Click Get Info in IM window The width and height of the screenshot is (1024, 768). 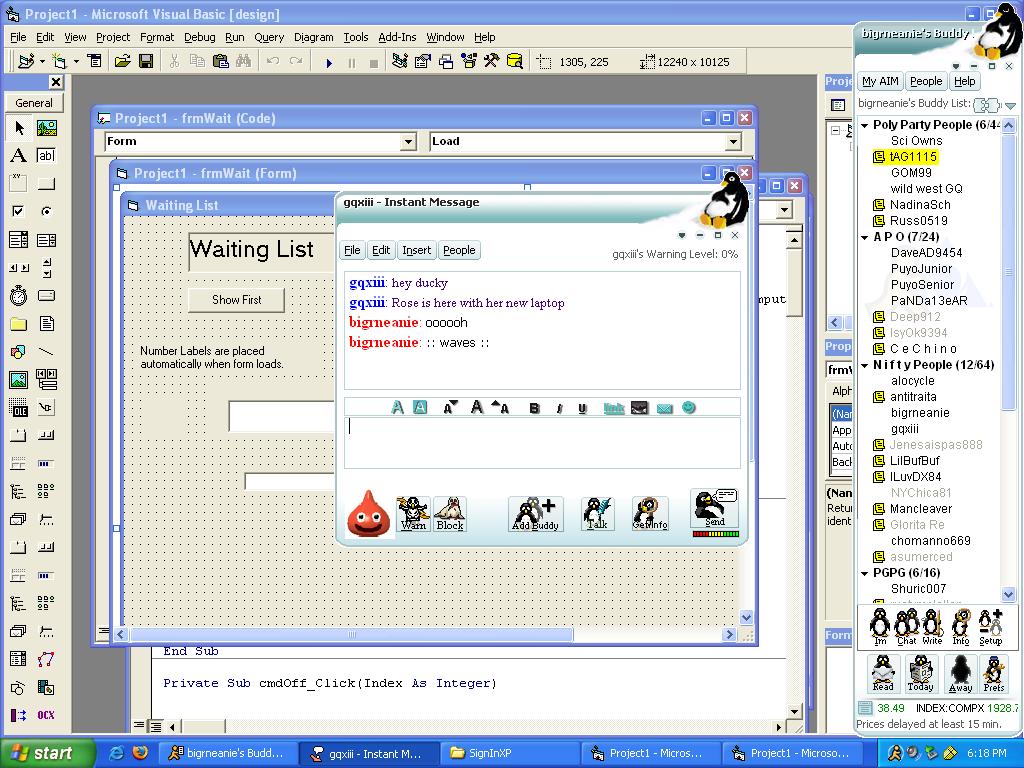pos(650,514)
